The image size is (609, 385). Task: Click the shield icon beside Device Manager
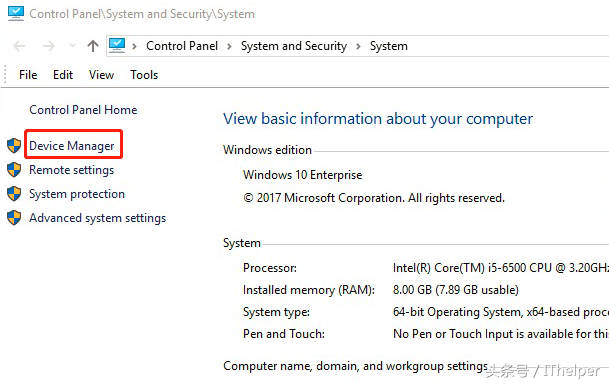14,145
